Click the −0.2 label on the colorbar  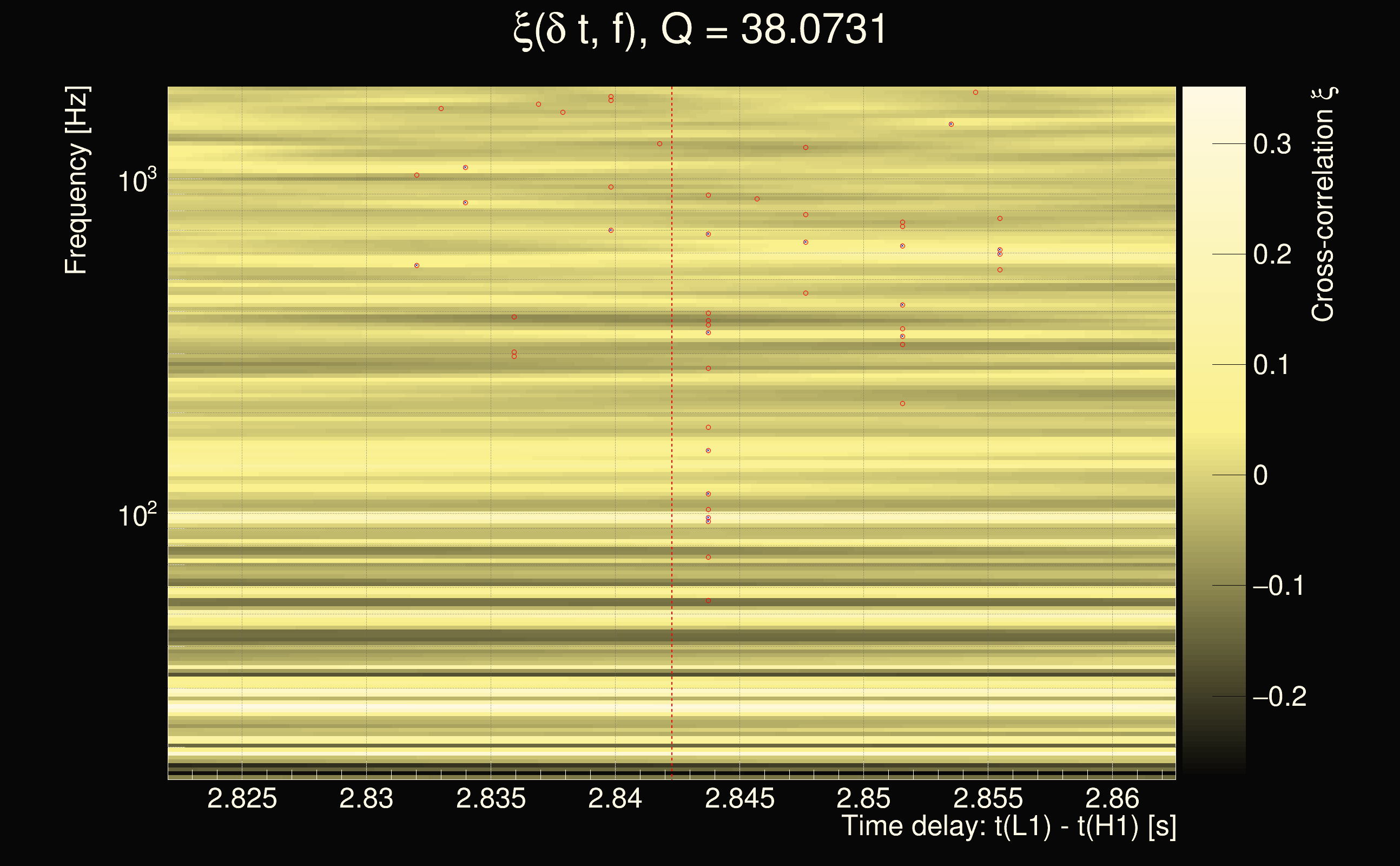[1279, 697]
